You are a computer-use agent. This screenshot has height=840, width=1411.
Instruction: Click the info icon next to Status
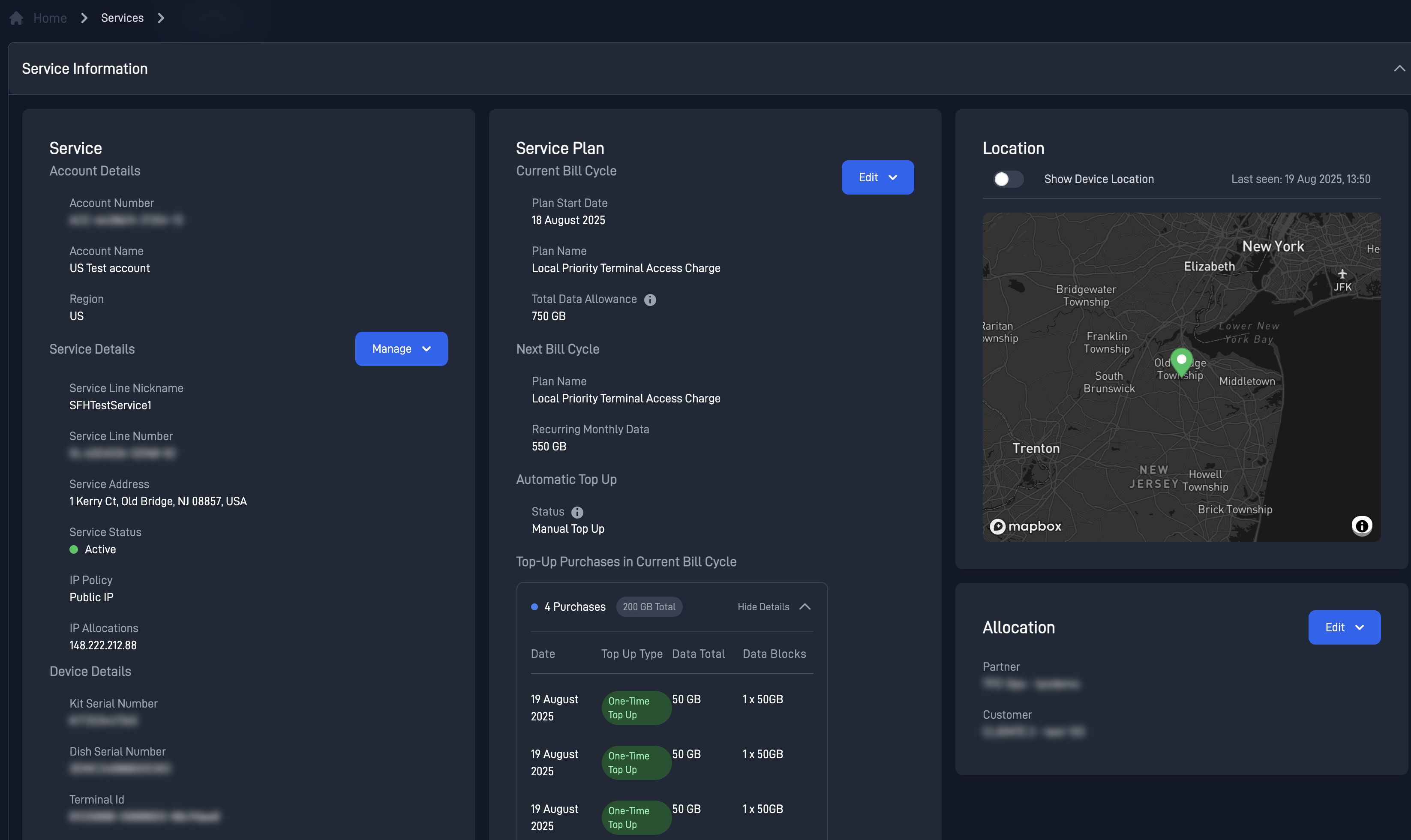[x=577, y=512]
